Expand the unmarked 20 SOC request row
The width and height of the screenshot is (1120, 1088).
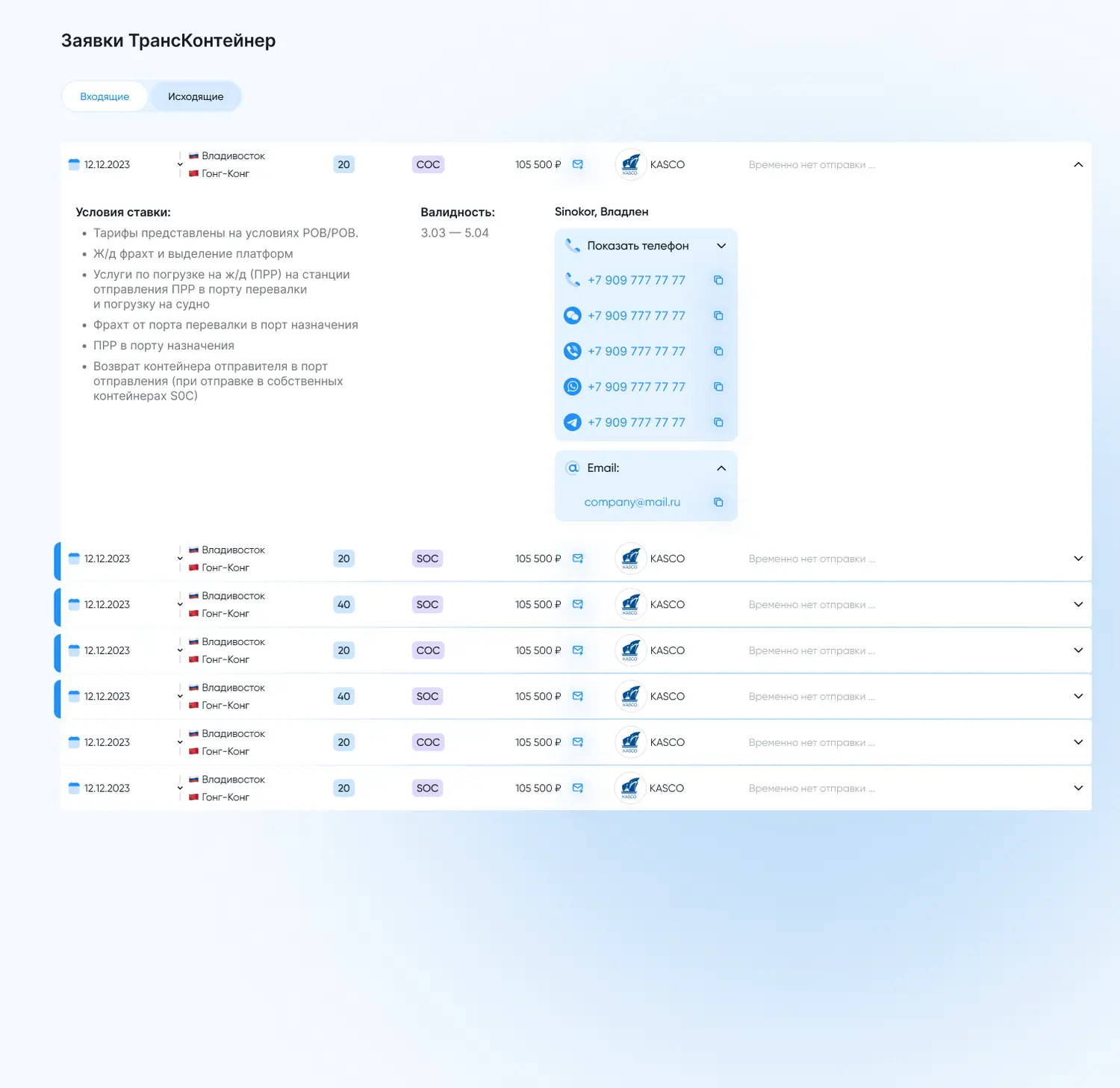click(1078, 788)
